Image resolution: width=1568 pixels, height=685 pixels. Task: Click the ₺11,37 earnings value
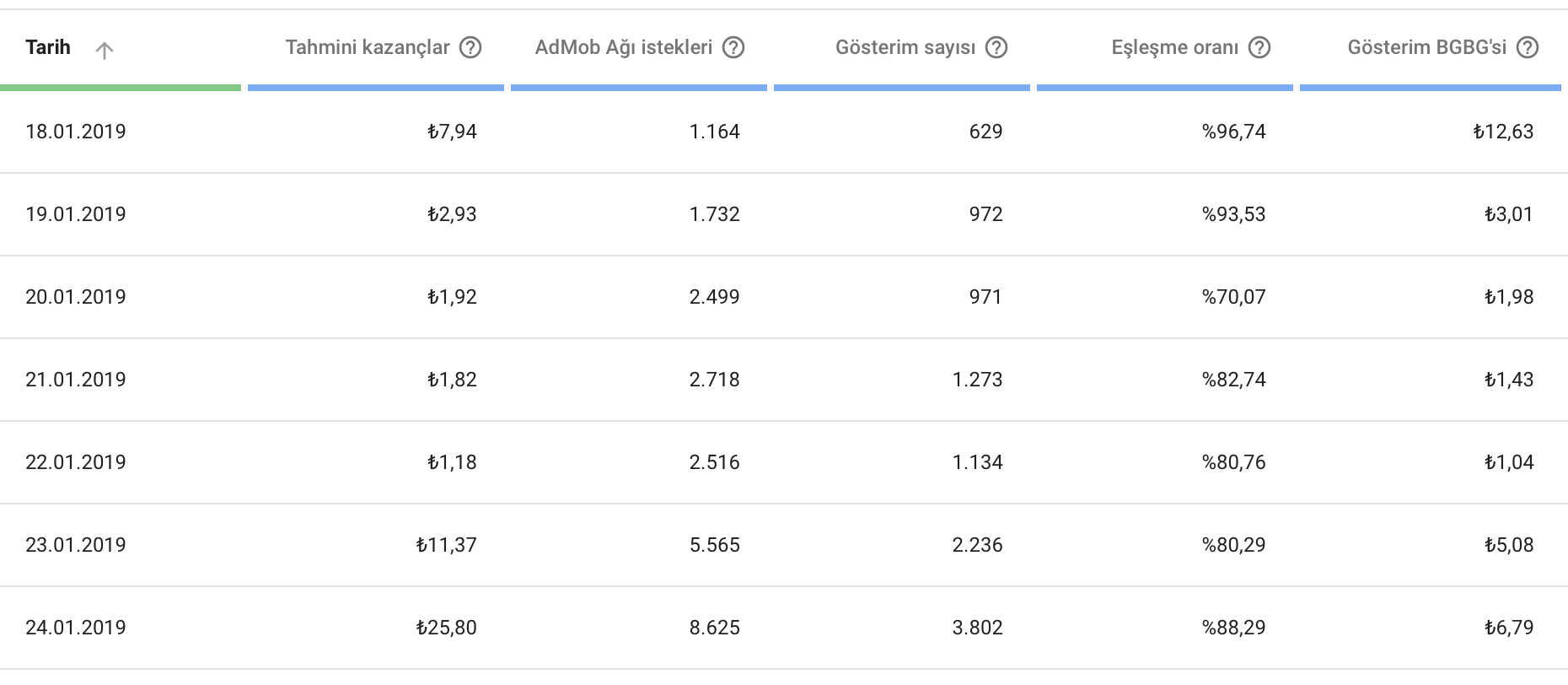coord(446,545)
